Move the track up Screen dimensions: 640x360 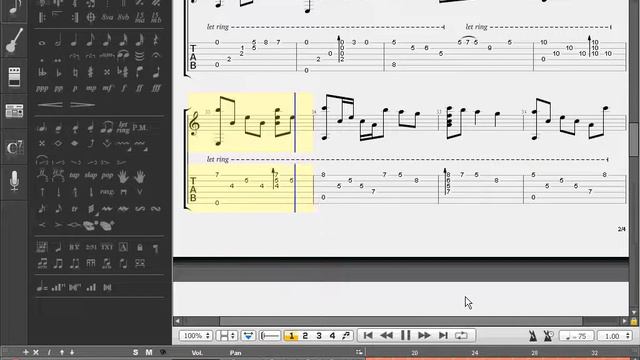[x=62, y=352]
